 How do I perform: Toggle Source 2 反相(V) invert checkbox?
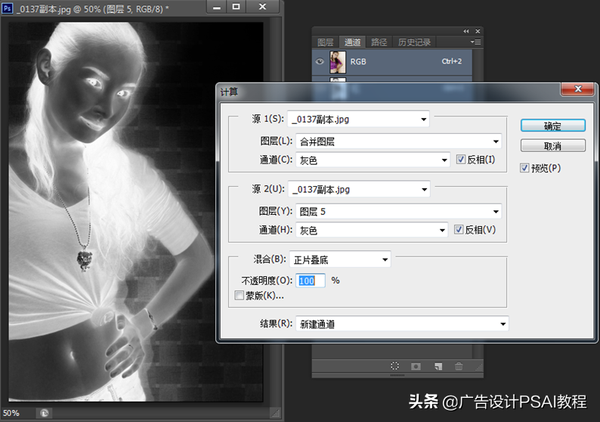461,230
